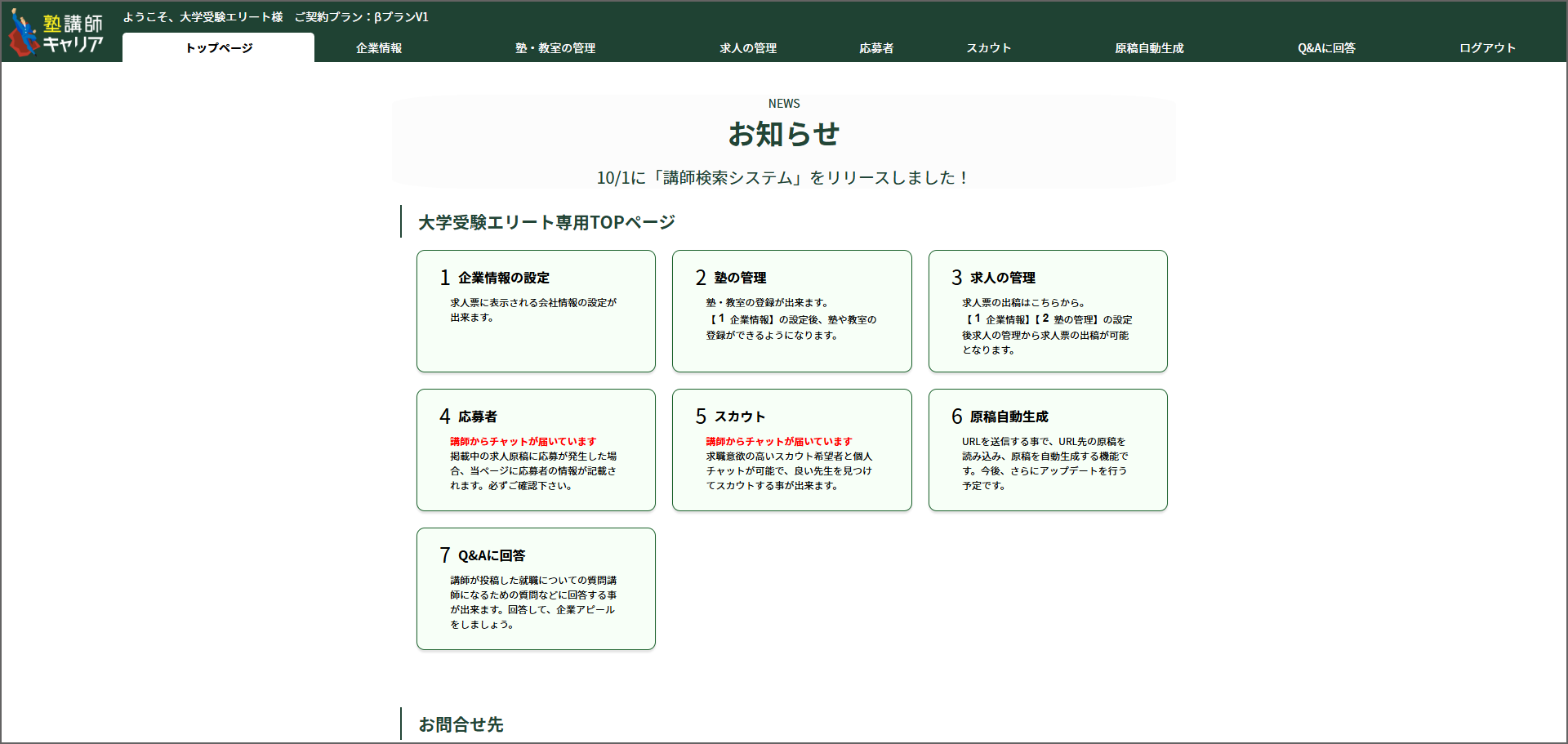Open the 応募者 navigation item
Image resolution: width=1568 pixels, height=744 pixels.
tap(876, 48)
